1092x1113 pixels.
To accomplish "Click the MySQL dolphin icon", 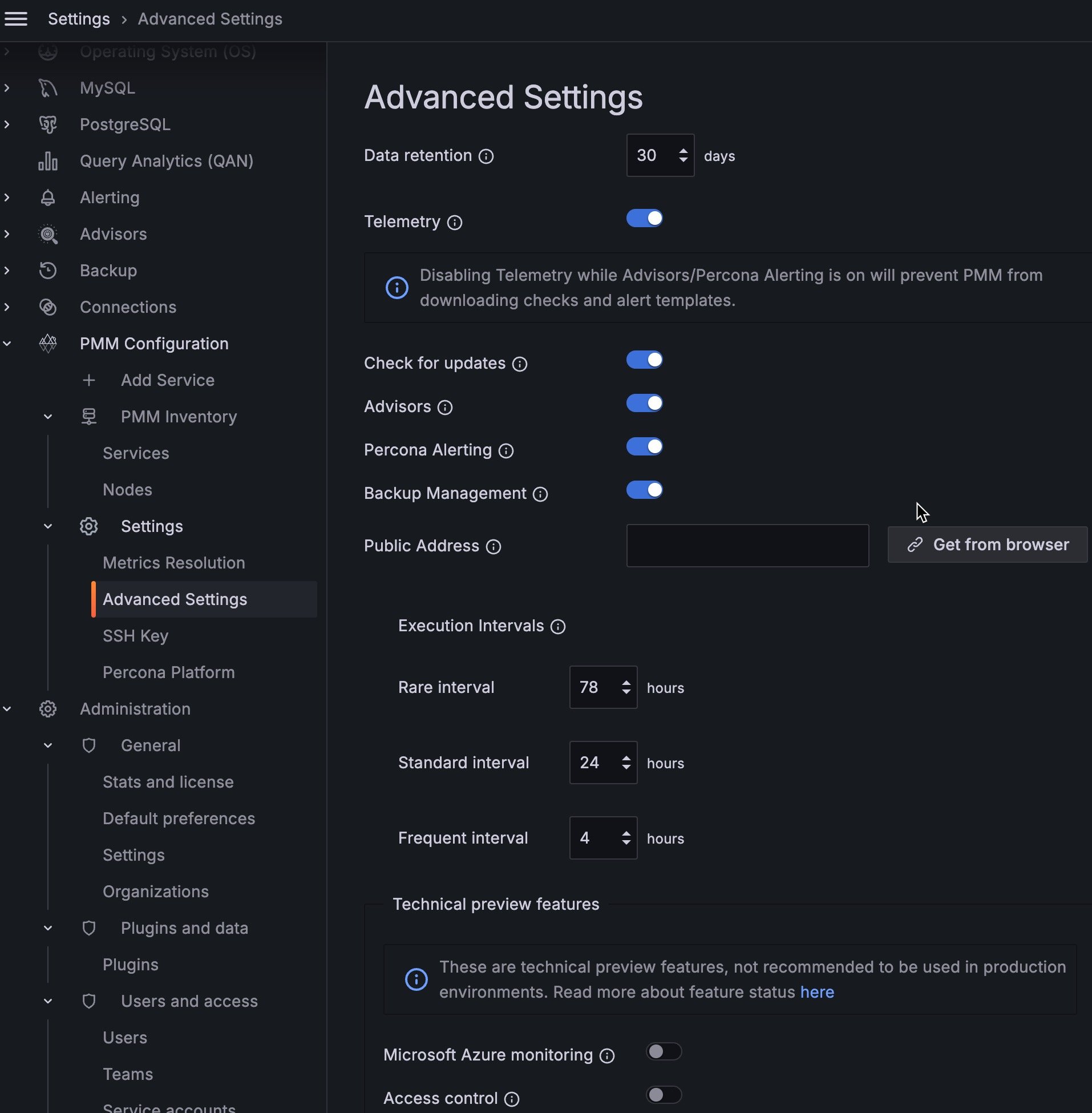I will coord(48,88).
